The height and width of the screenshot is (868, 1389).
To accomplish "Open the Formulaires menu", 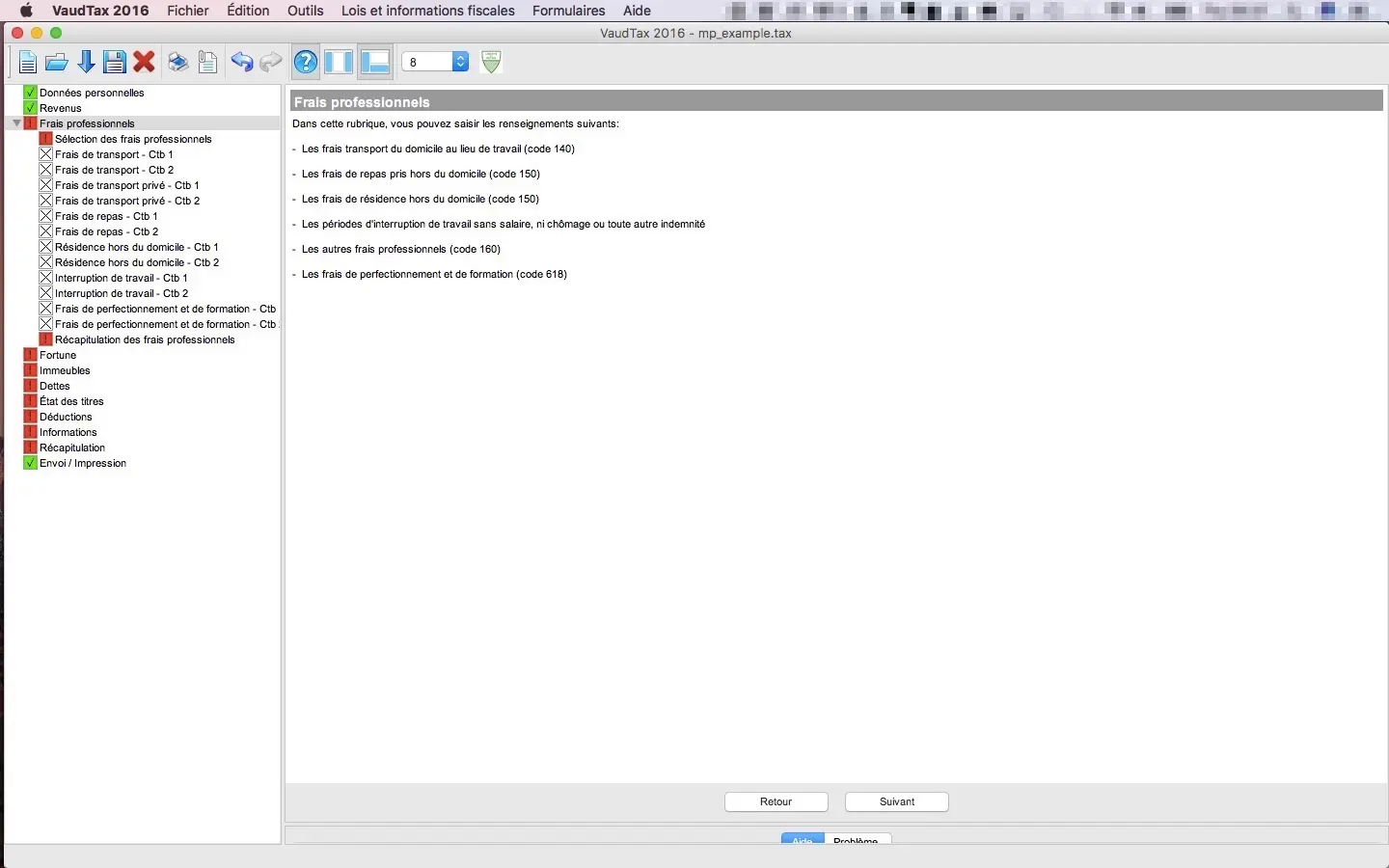I will point(569,11).
